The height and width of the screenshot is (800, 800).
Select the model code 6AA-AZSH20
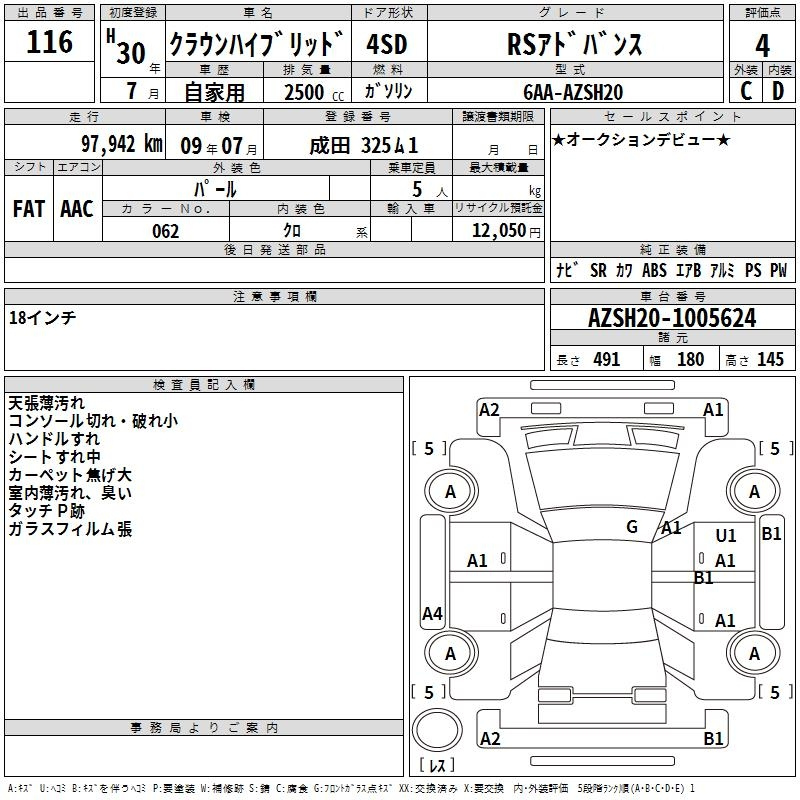point(573,91)
